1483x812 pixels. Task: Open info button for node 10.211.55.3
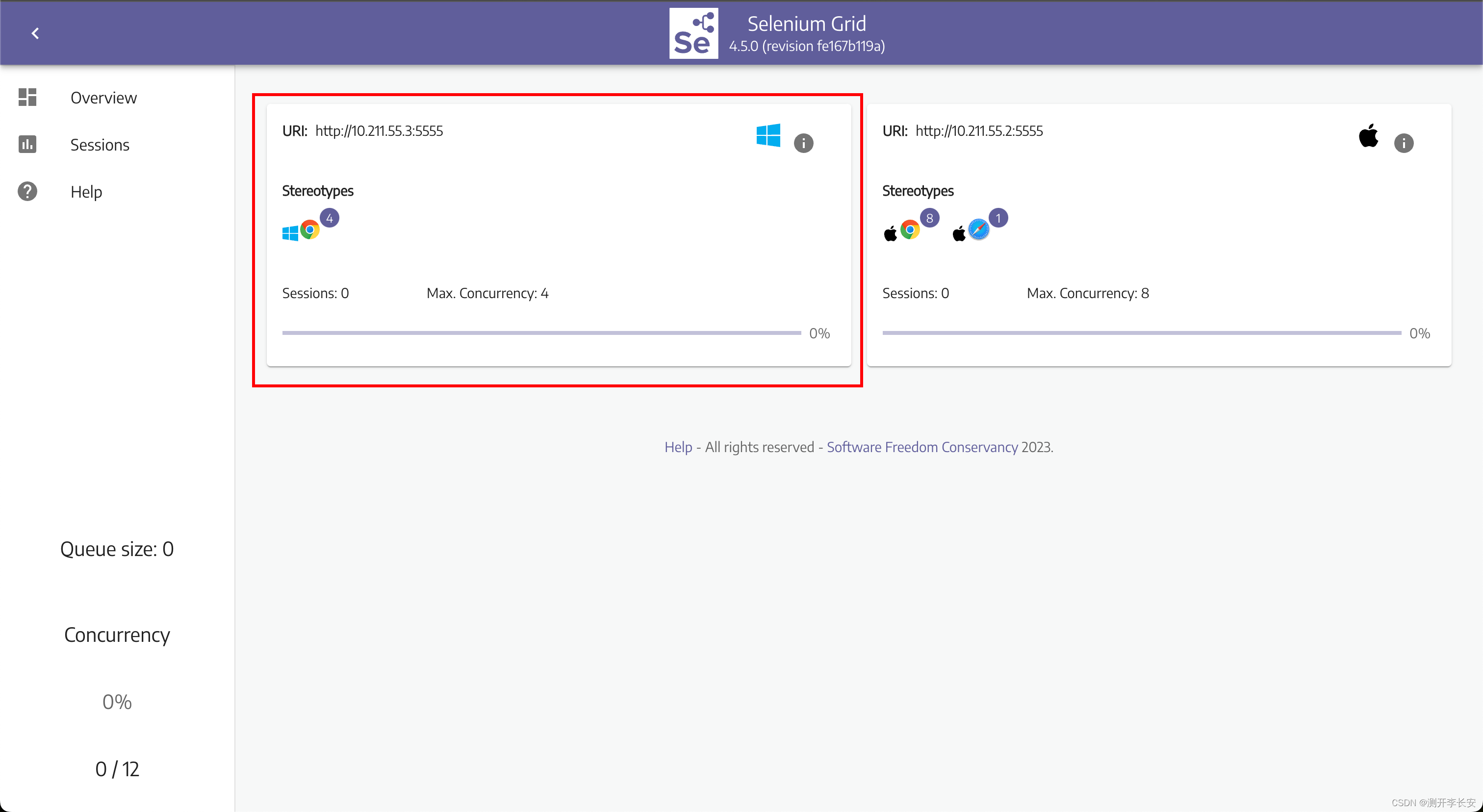(x=803, y=143)
